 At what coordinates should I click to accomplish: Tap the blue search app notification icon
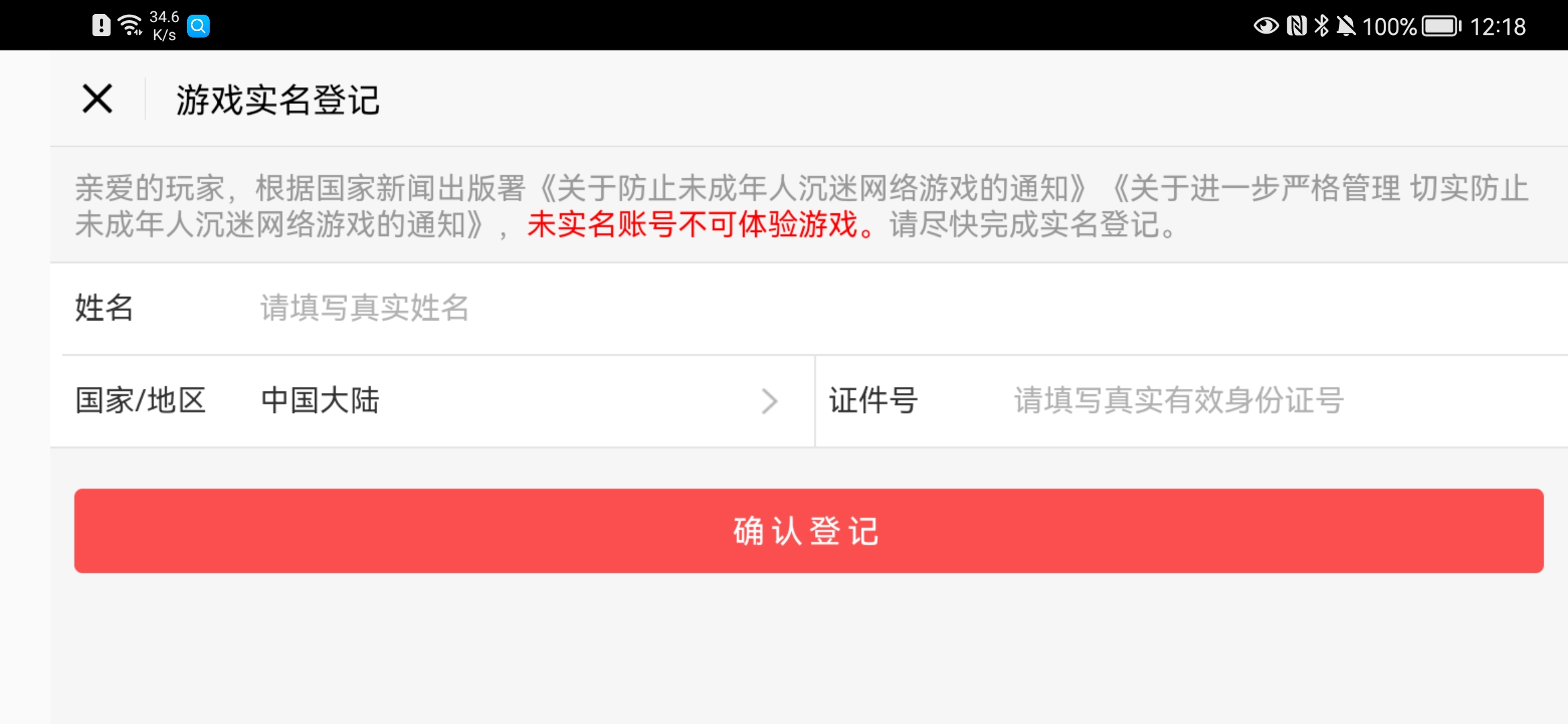click(x=198, y=26)
